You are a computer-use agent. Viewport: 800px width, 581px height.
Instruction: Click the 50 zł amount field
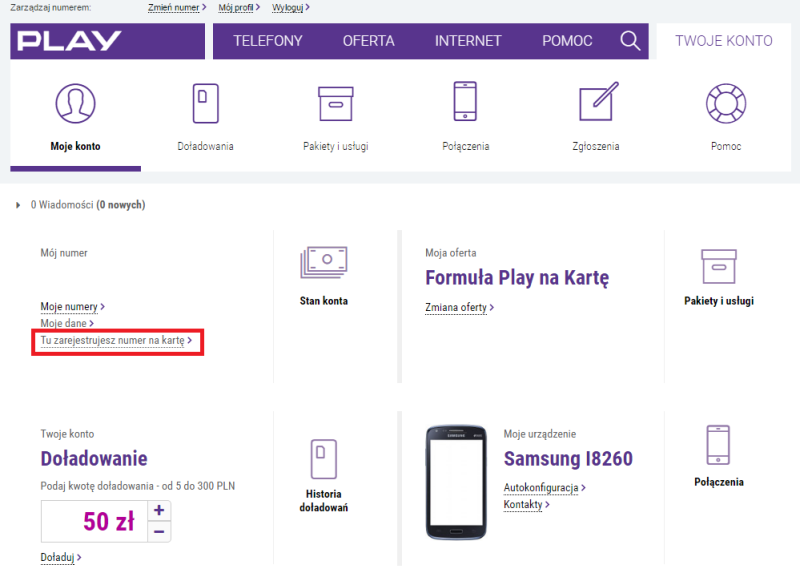click(x=95, y=521)
